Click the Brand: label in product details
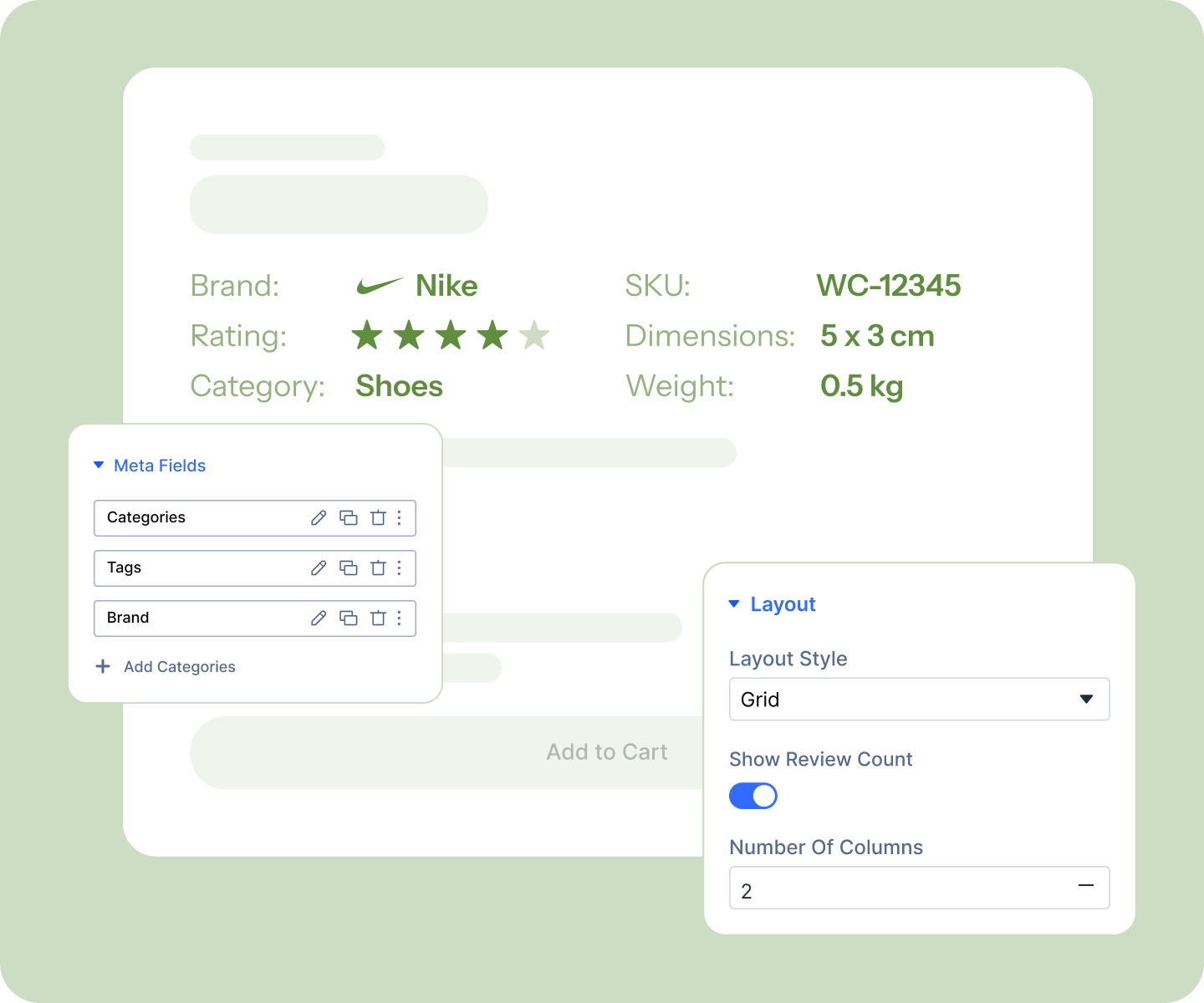 click(x=235, y=286)
